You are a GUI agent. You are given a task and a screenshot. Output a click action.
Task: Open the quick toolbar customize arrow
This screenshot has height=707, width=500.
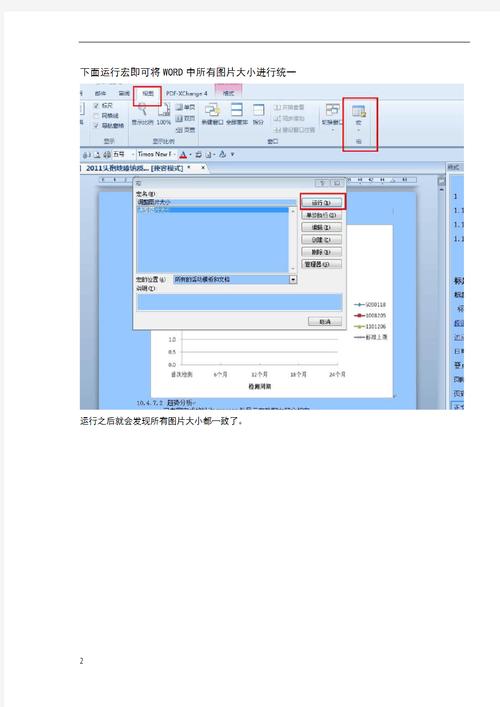233,154
